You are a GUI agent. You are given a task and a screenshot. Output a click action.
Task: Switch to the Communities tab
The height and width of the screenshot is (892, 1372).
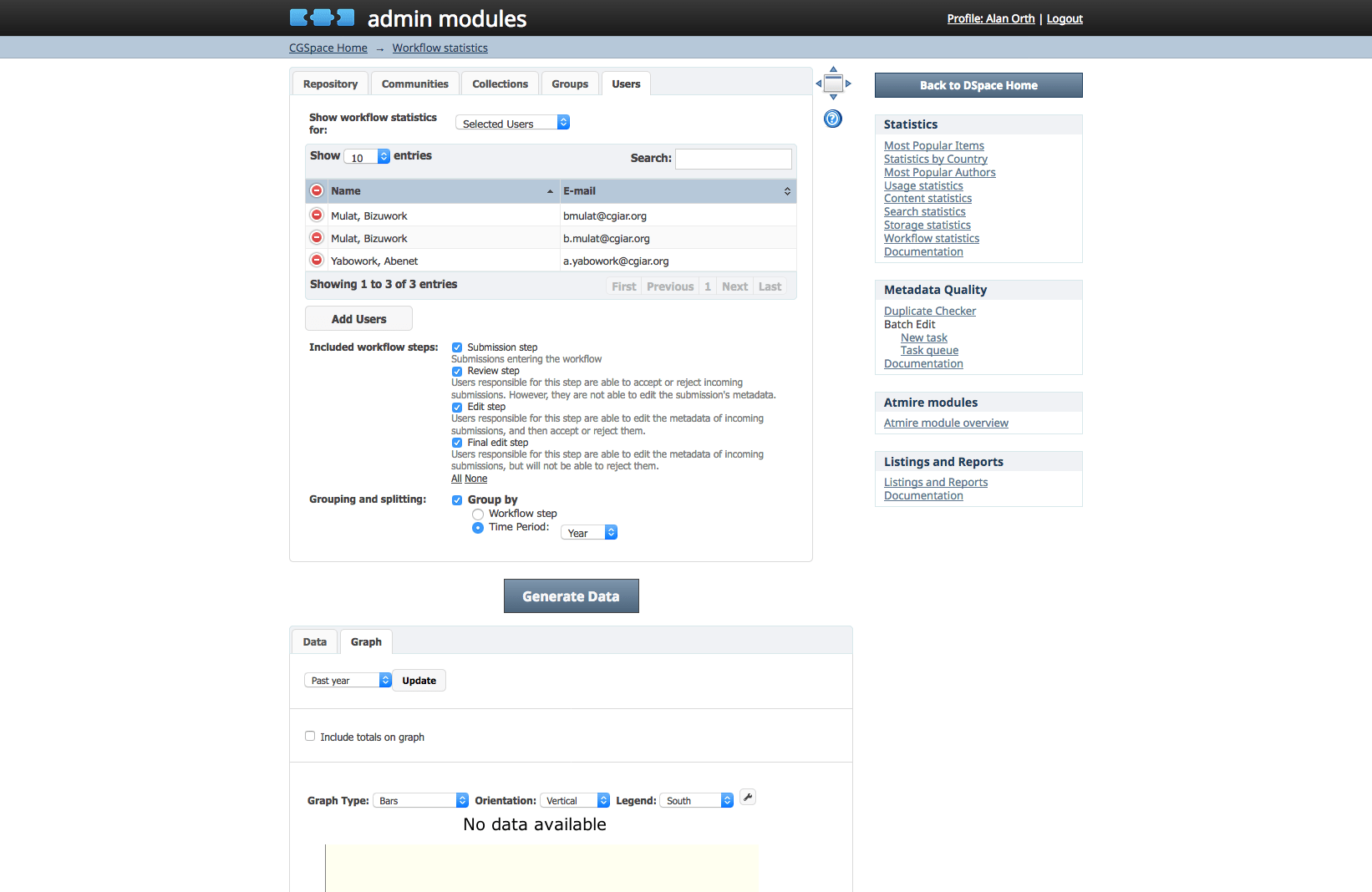[x=415, y=84]
